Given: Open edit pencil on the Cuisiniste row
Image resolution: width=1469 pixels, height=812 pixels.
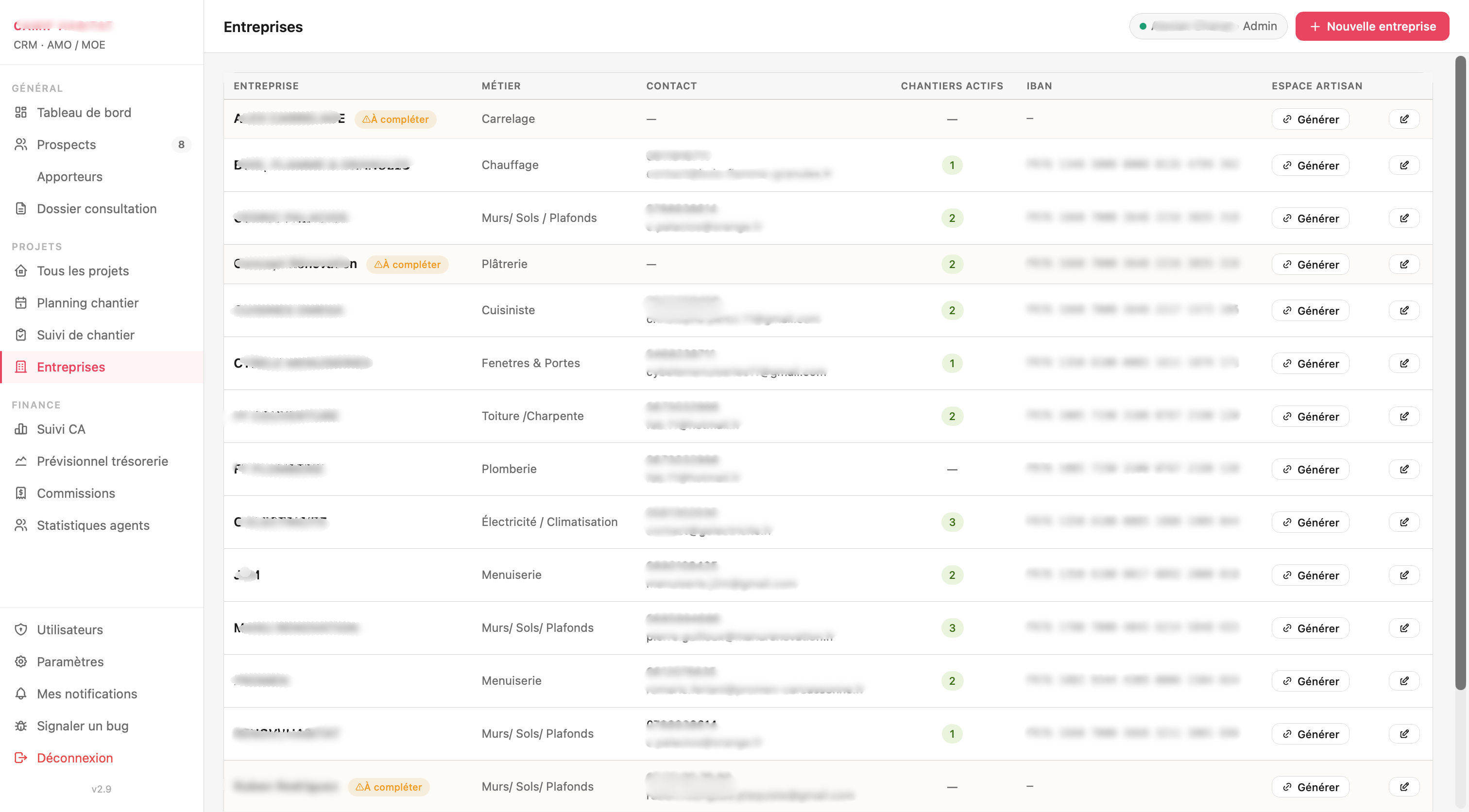Looking at the screenshot, I should tap(1404, 310).
